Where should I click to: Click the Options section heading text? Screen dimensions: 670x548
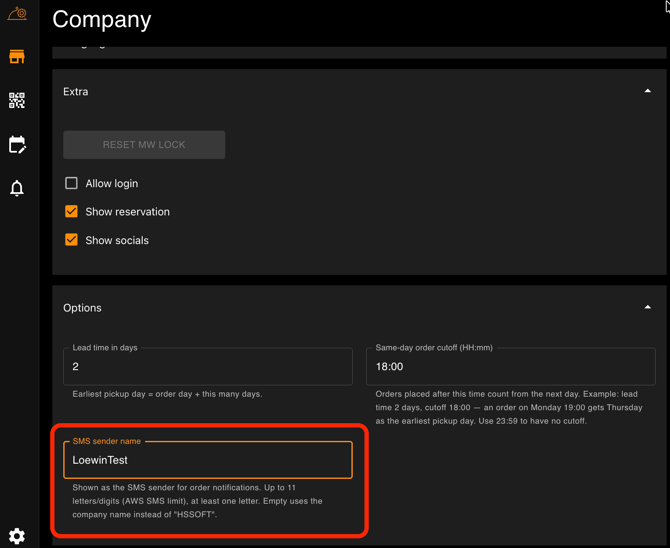82,308
